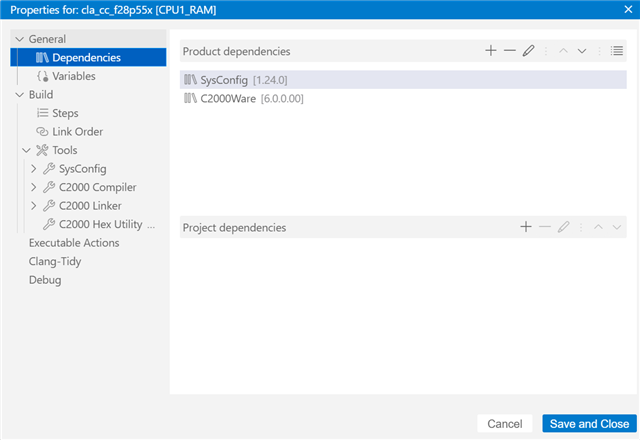Add a new project dependency

coord(526,227)
